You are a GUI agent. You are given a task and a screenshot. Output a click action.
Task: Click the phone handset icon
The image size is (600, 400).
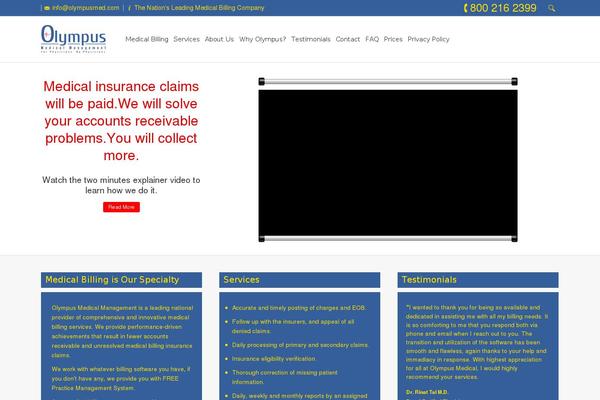pos(465,8)
